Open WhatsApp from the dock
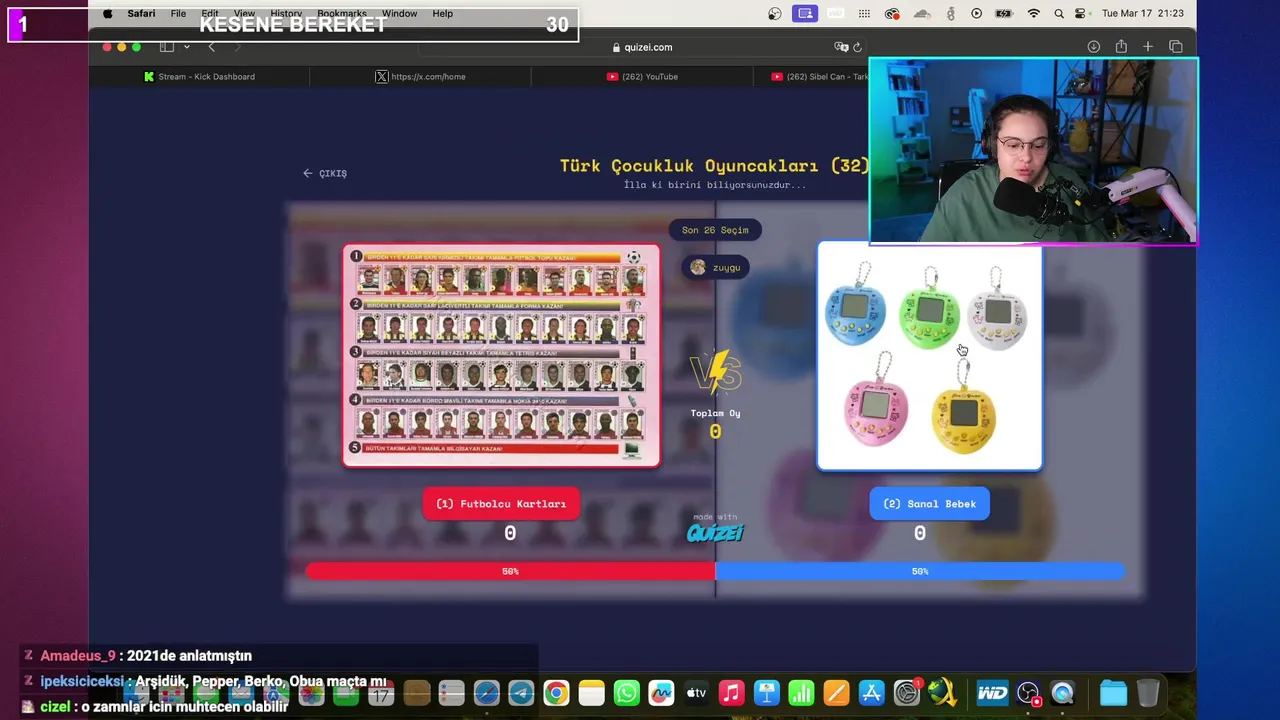1280x720 pixels. (x=626, y=693)
